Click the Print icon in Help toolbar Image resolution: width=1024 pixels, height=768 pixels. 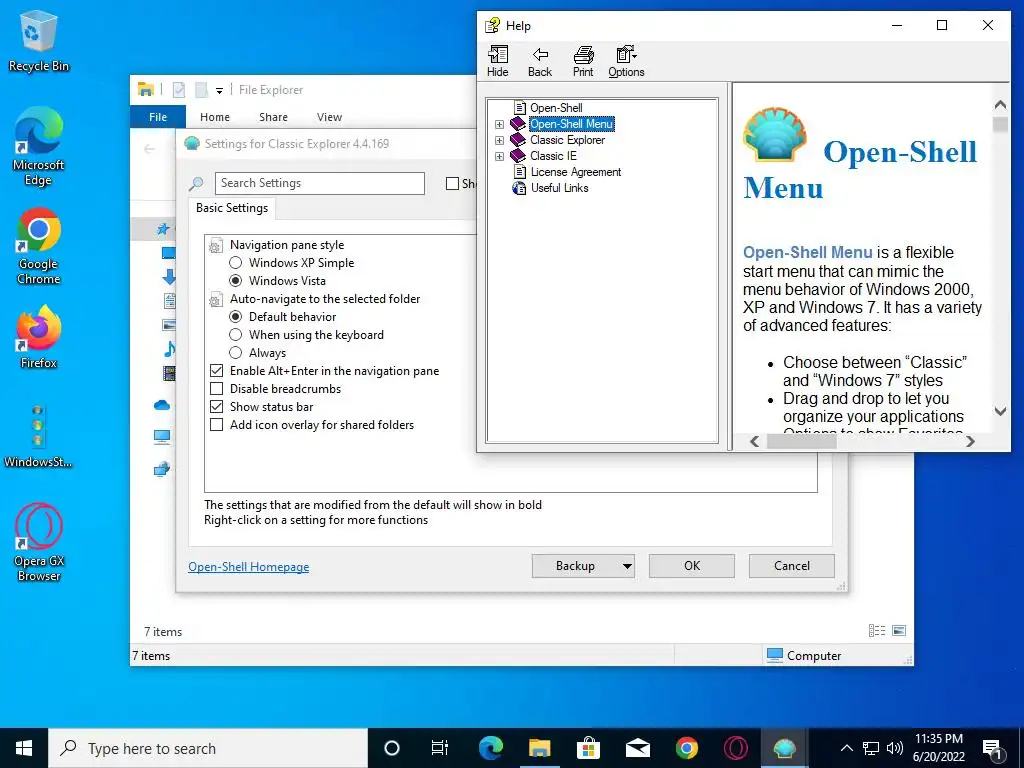coord(583,61)
